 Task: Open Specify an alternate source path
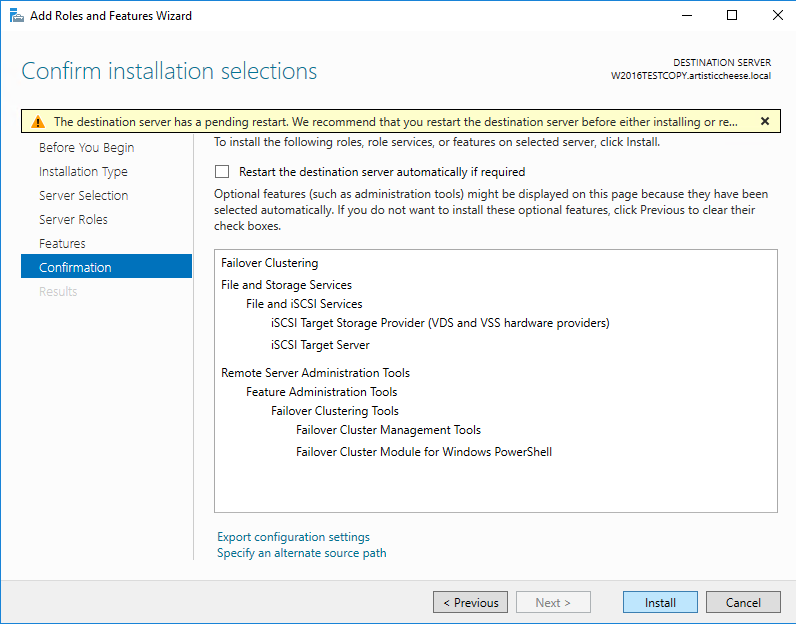pyautogui.click(x=301, y=553)
